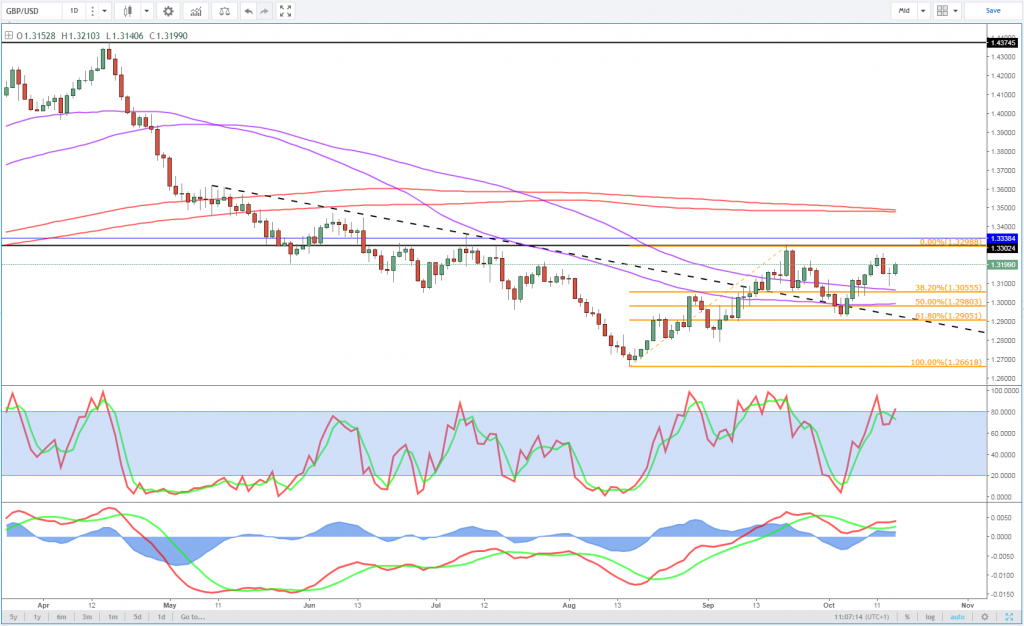Expand the time interval dropdown arrow
This screenshot has width=1024, height=626.
tap(104, 11)
